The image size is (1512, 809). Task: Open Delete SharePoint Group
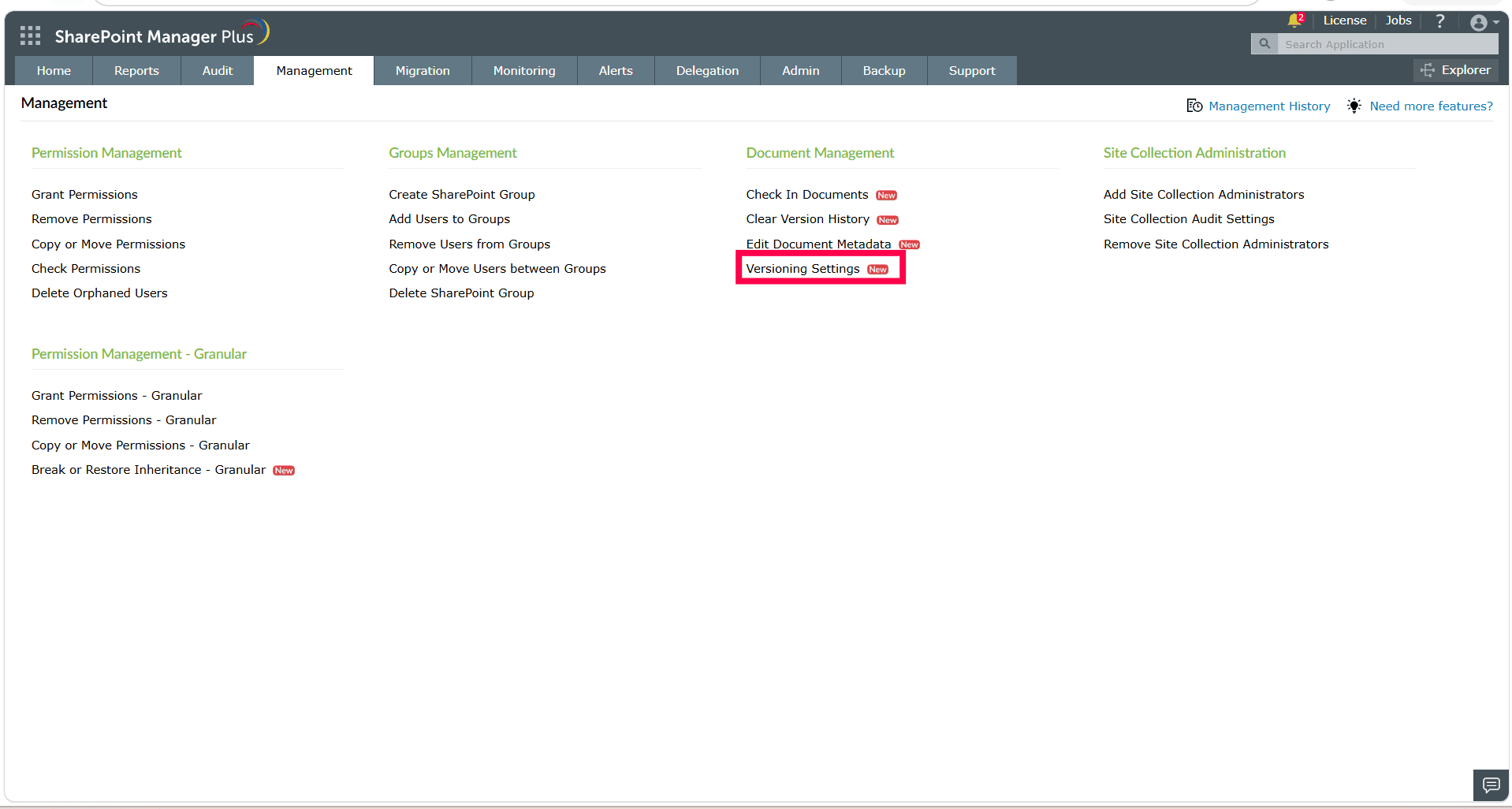pyautogui.click(x=461, y=293)
